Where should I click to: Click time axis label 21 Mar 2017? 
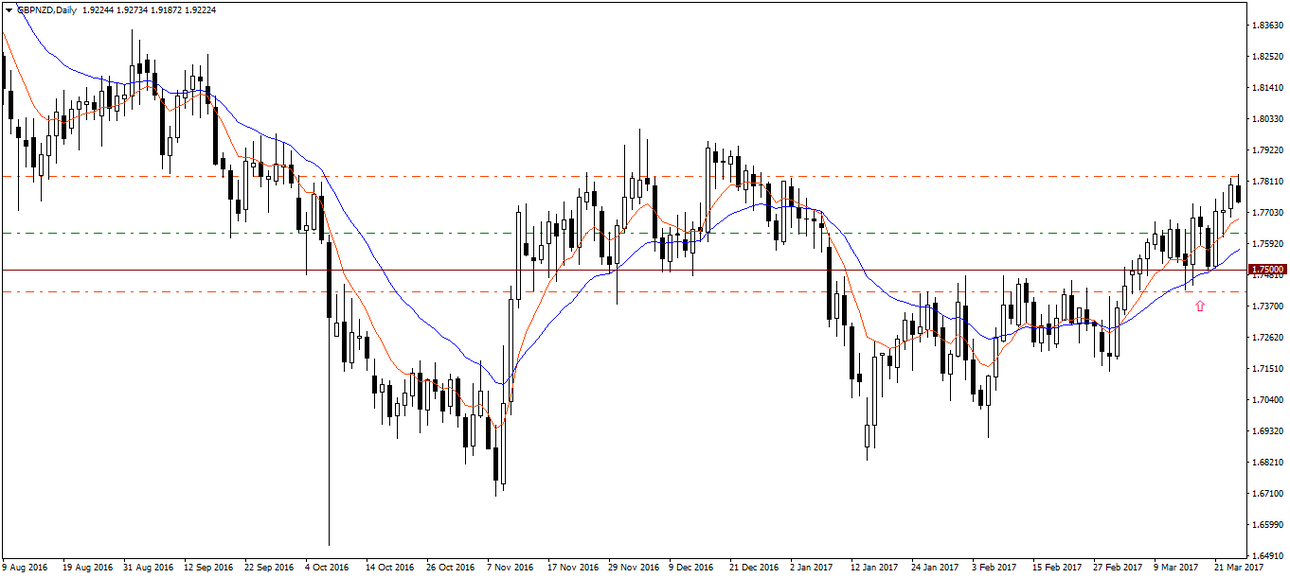1240,567
